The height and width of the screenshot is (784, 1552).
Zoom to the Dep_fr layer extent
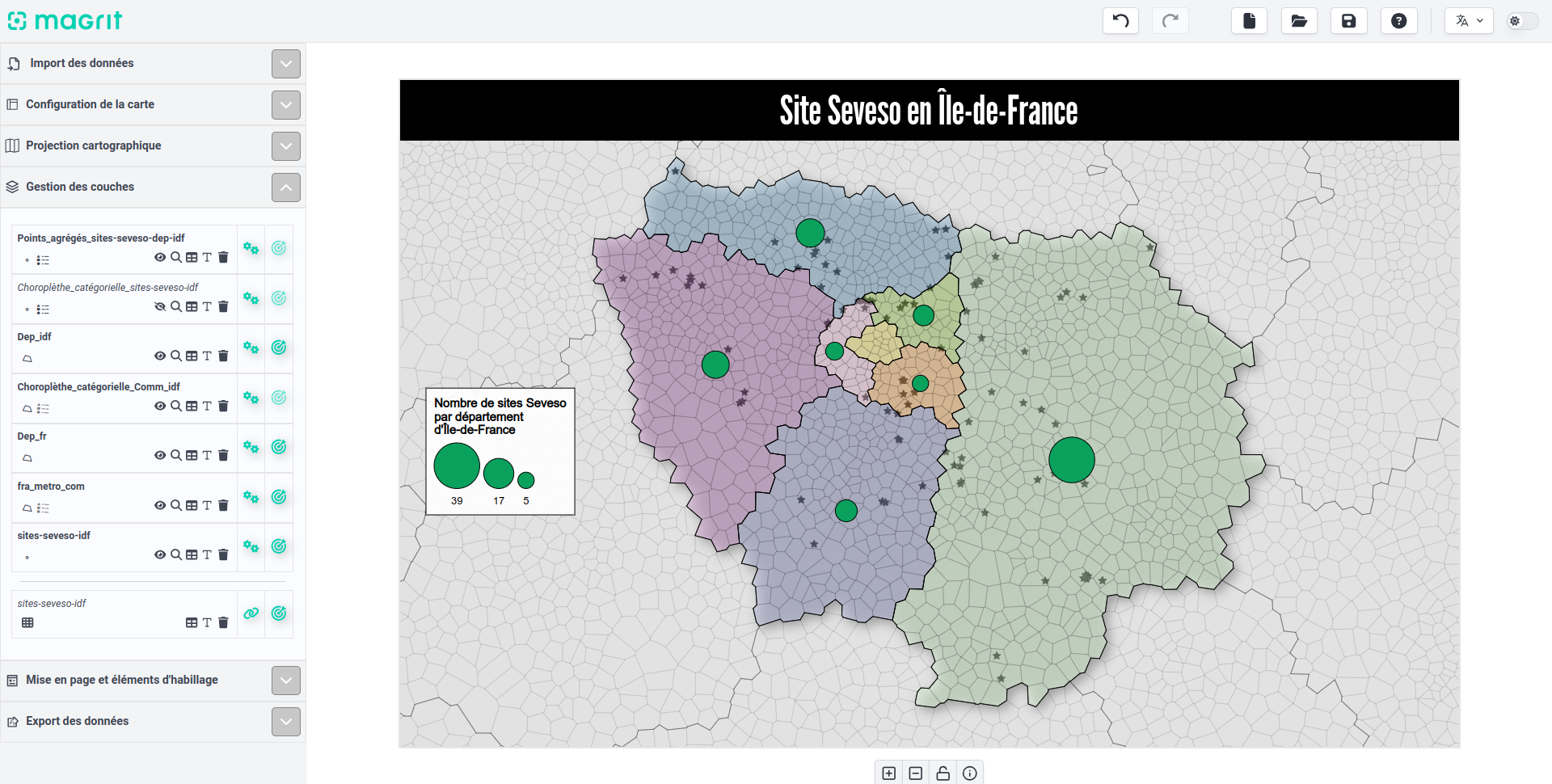[176, 456]
